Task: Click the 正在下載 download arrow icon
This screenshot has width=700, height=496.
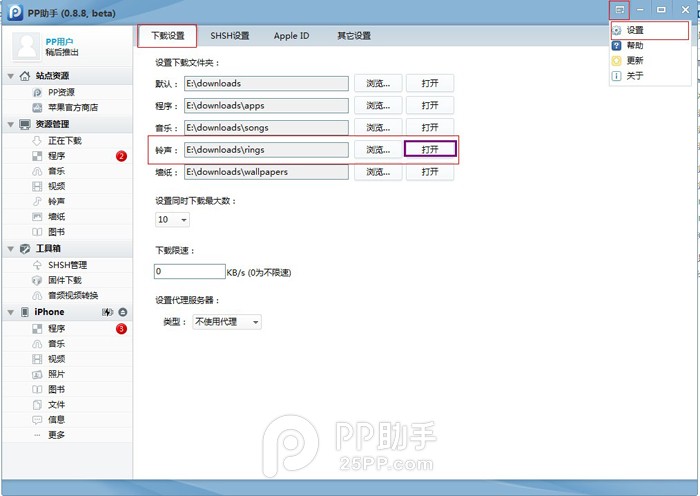Action: (x=37, y=141)
